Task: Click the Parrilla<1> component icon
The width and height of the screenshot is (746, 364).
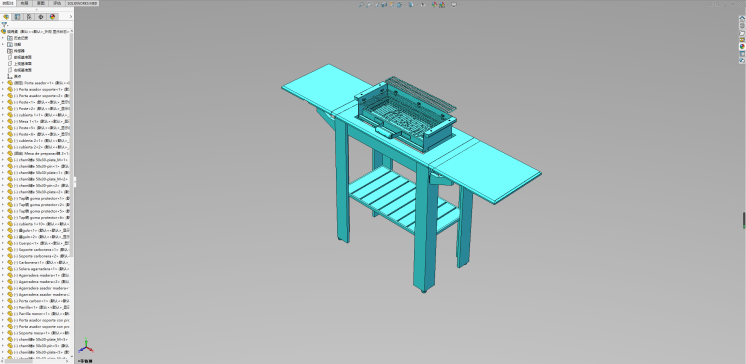Action: click(10, 307)
